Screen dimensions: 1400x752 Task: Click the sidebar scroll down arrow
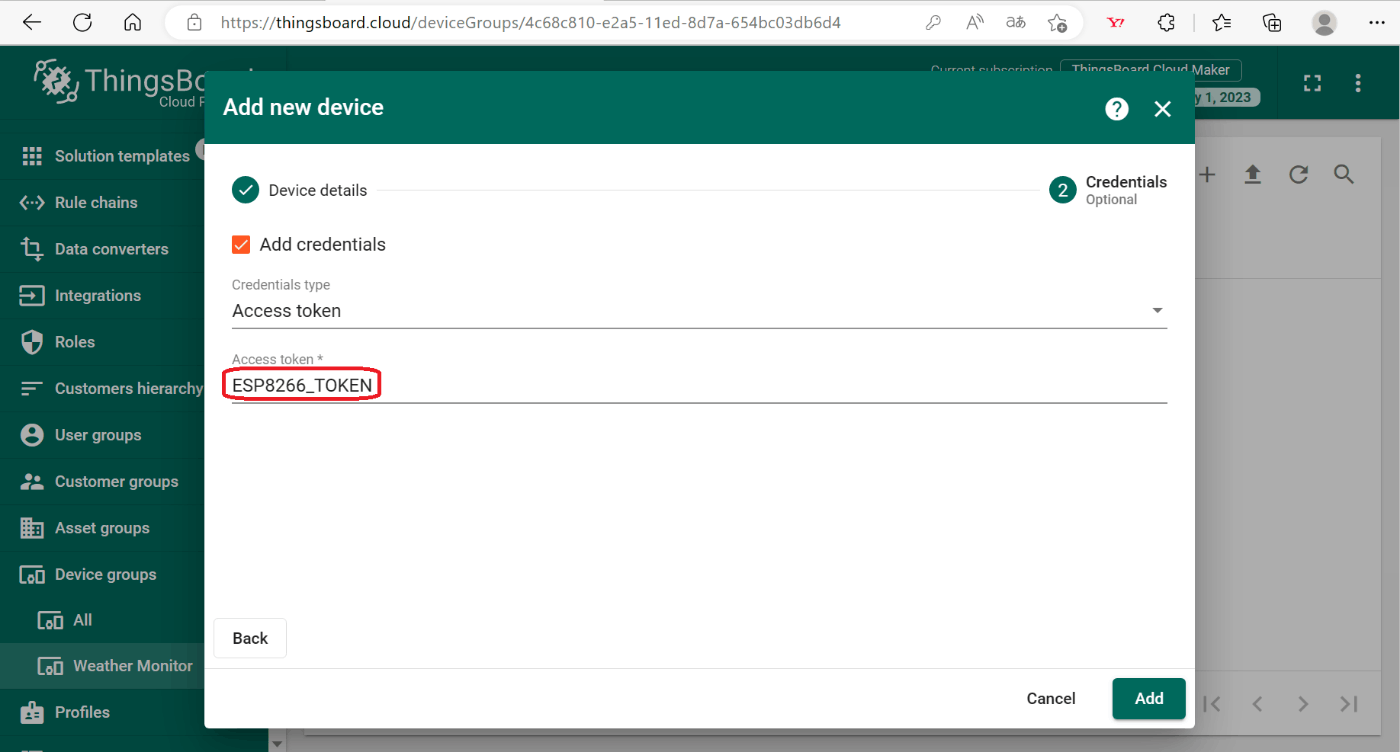277,743
